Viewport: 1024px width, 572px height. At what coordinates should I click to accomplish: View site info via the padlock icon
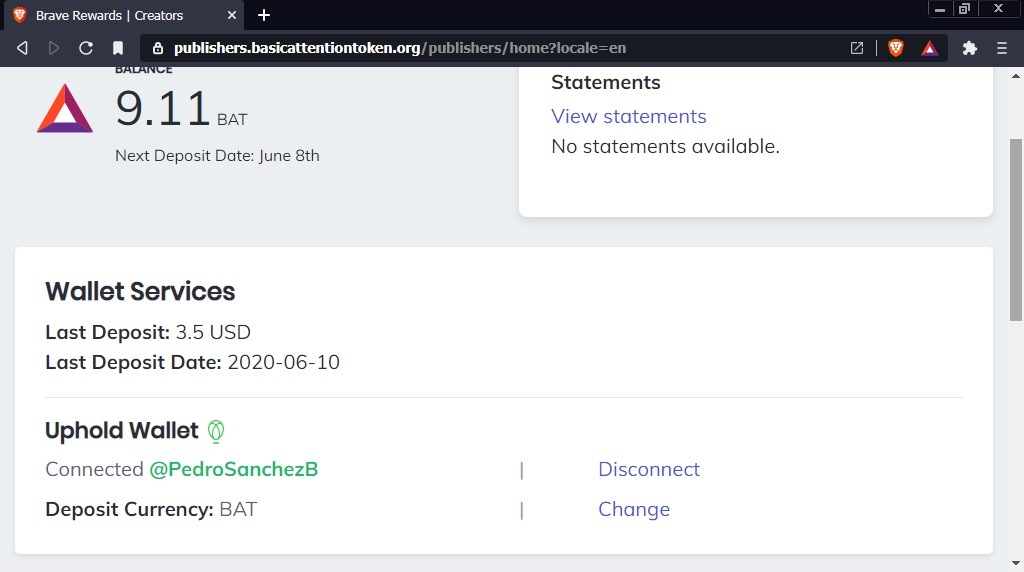click(x=157, y=48)
